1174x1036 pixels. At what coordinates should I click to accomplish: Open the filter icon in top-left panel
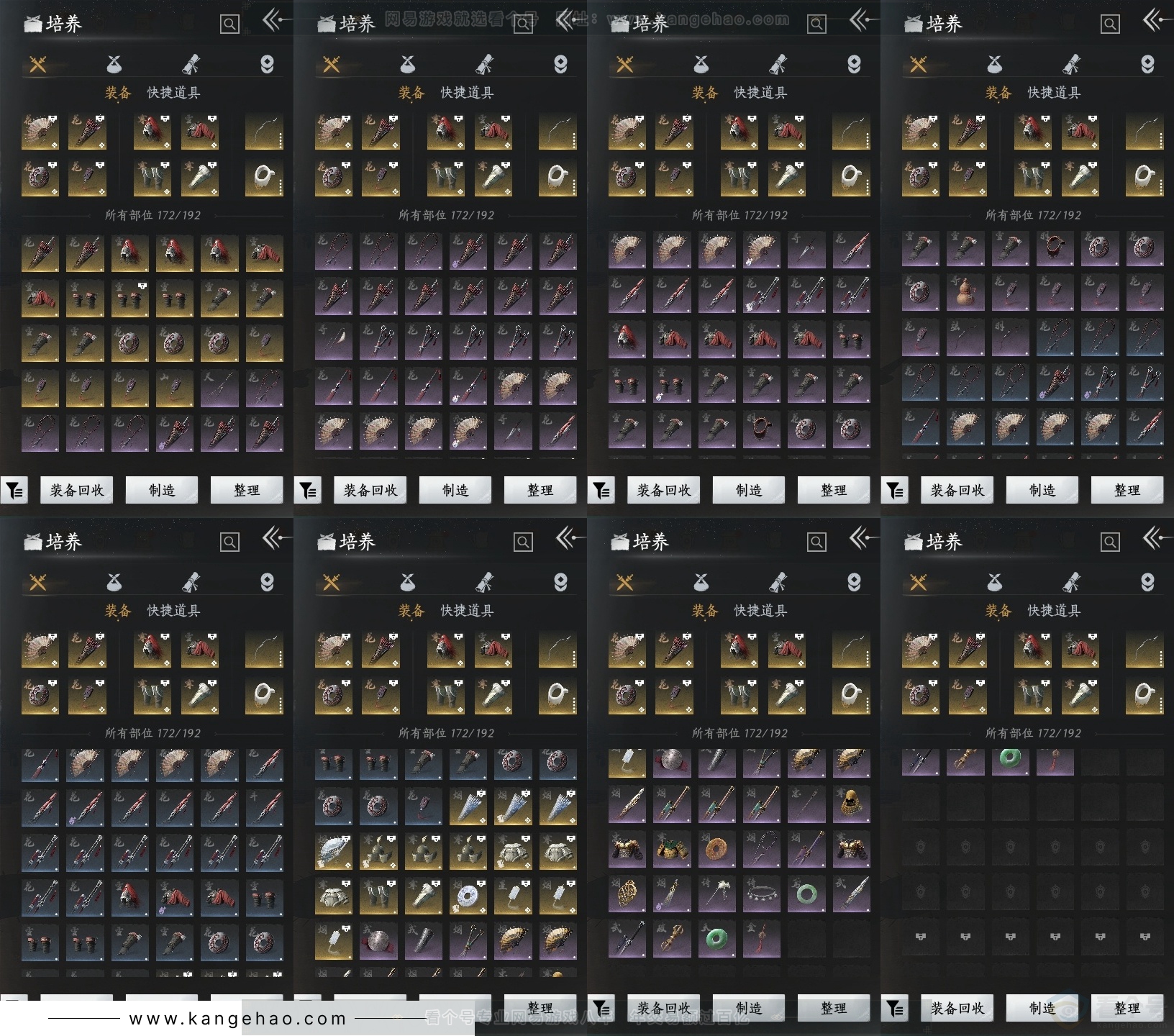pyautogui.click(x=14, y=491)
